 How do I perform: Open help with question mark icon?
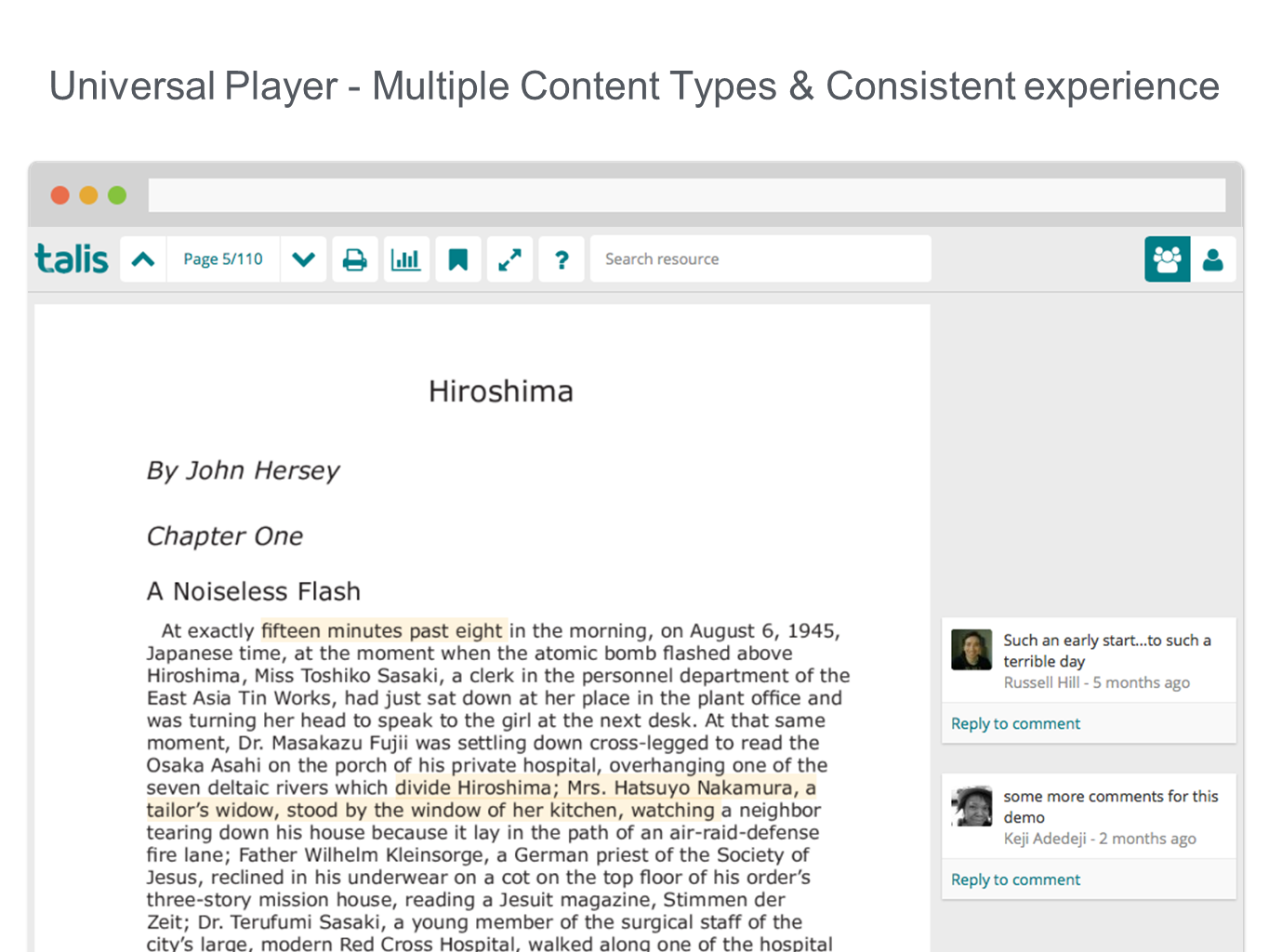pos(562,259)
